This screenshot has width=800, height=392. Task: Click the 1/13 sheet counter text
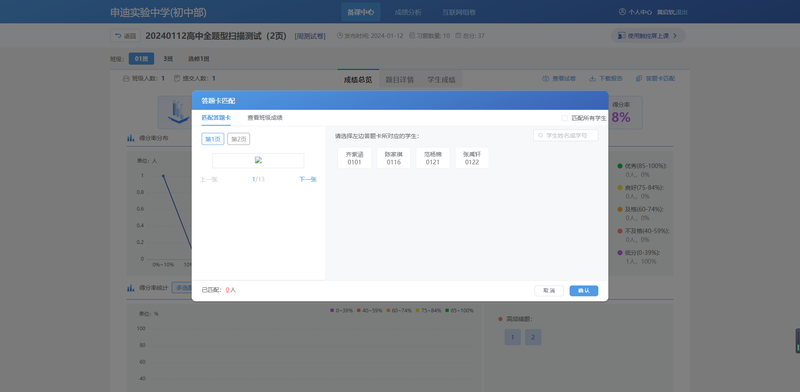tap(258, 179)
